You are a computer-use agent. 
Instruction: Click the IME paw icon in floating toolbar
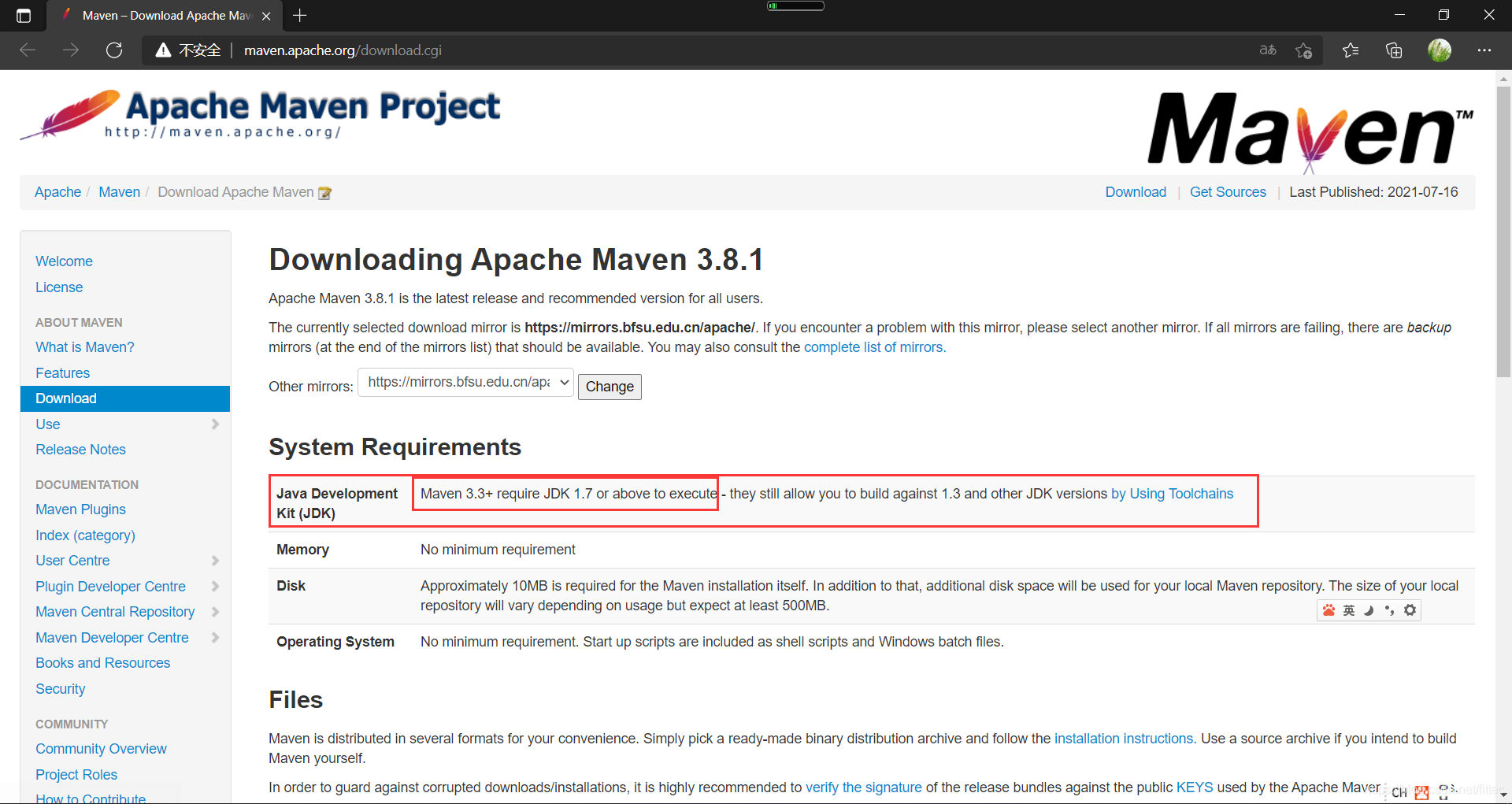coord(1329,610)
